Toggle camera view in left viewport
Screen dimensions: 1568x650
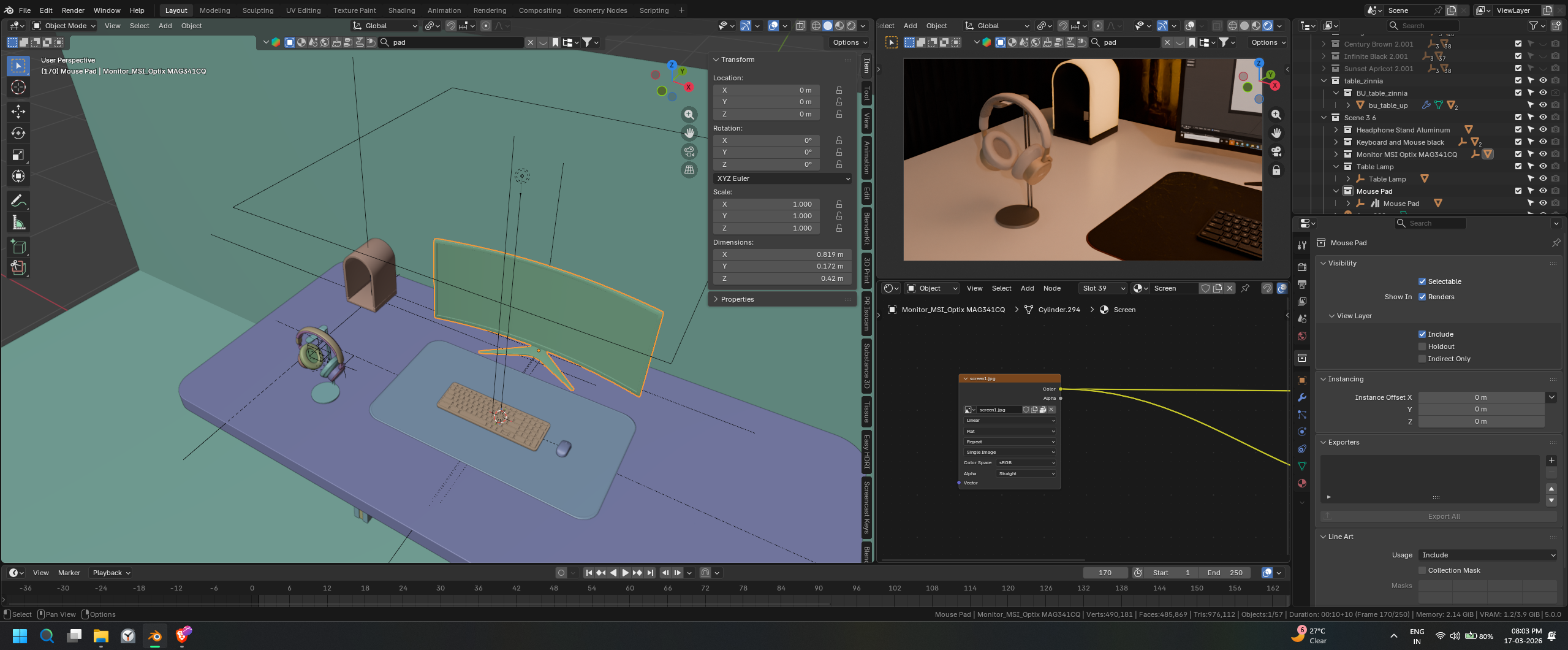click(689, 151)
